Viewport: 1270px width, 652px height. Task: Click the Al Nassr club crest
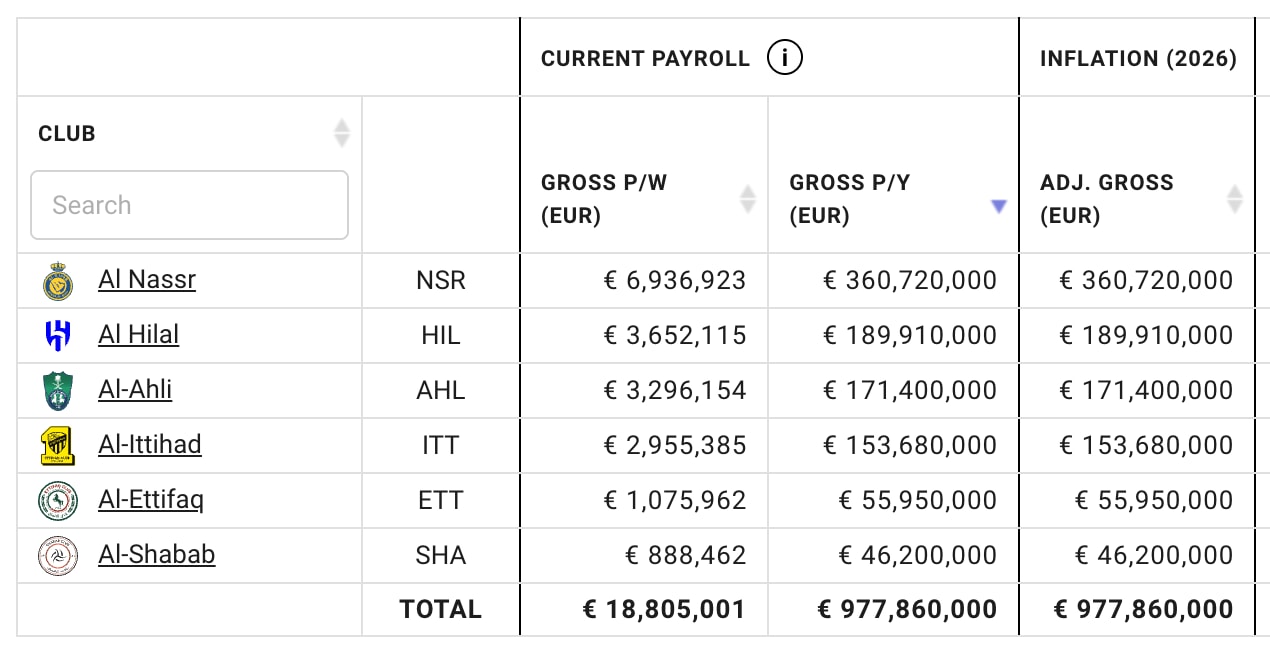(x=58, y=281)
